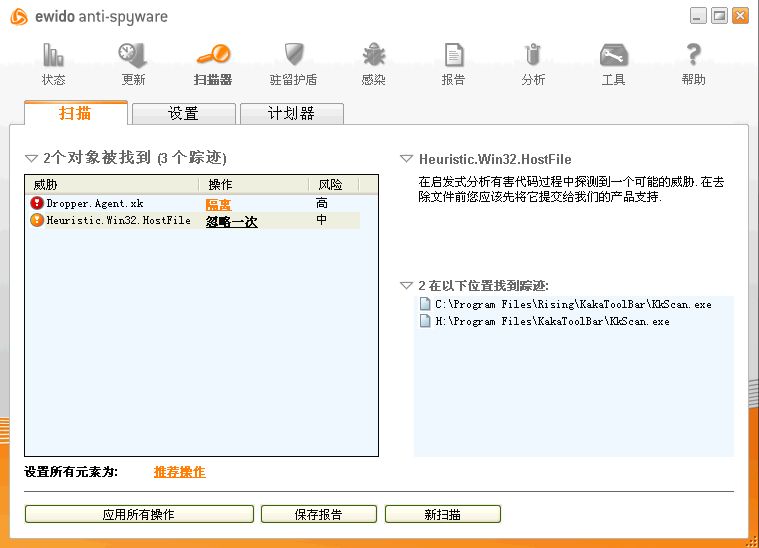Click the 推荐操作 recommended action link
The image size is (759, 548).
180,472
